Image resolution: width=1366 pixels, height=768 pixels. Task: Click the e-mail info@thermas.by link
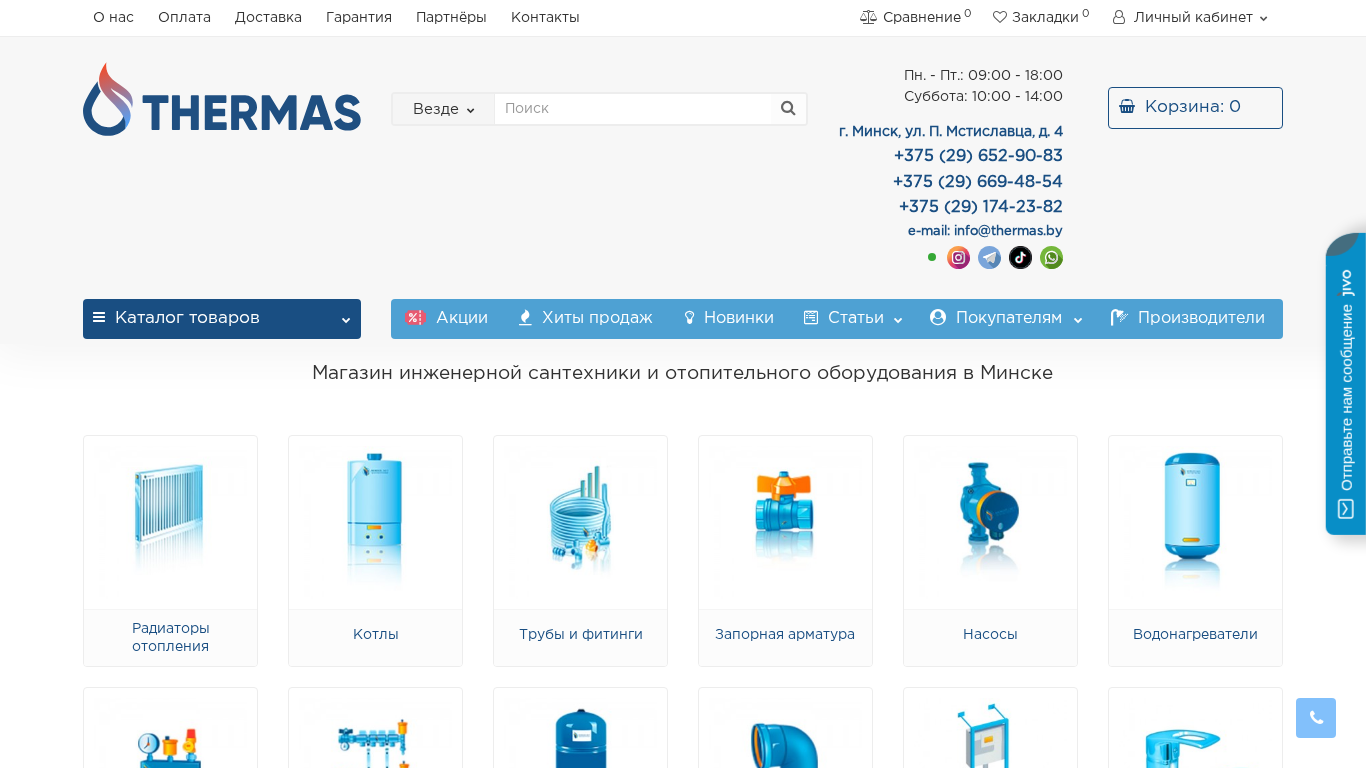pos(985,231)
